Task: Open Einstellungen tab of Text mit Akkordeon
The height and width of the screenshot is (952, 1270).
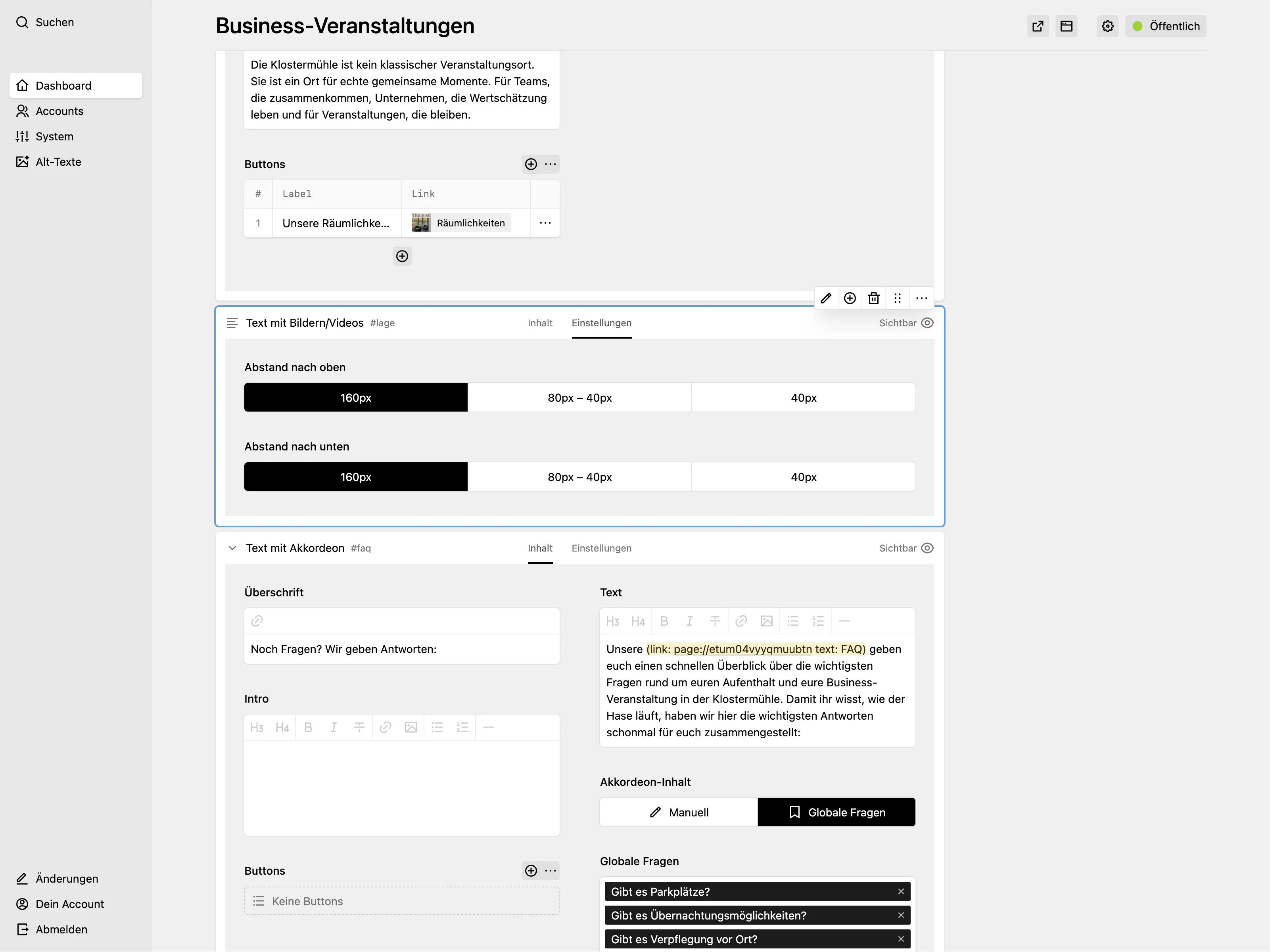Action: tap(602, 548)
